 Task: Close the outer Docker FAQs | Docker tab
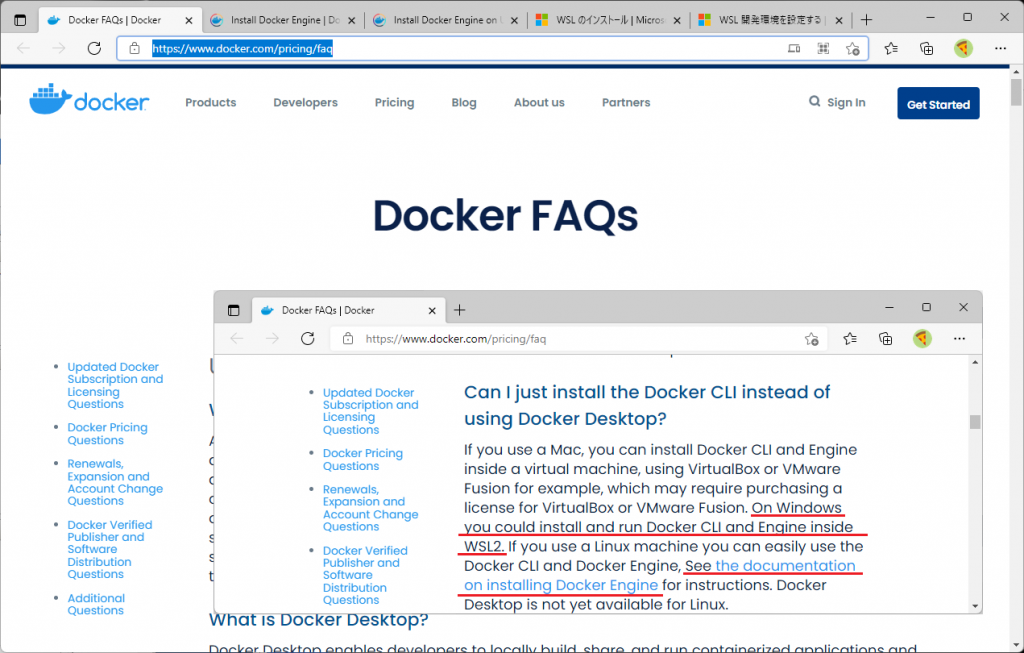click(x=189, y=20)
